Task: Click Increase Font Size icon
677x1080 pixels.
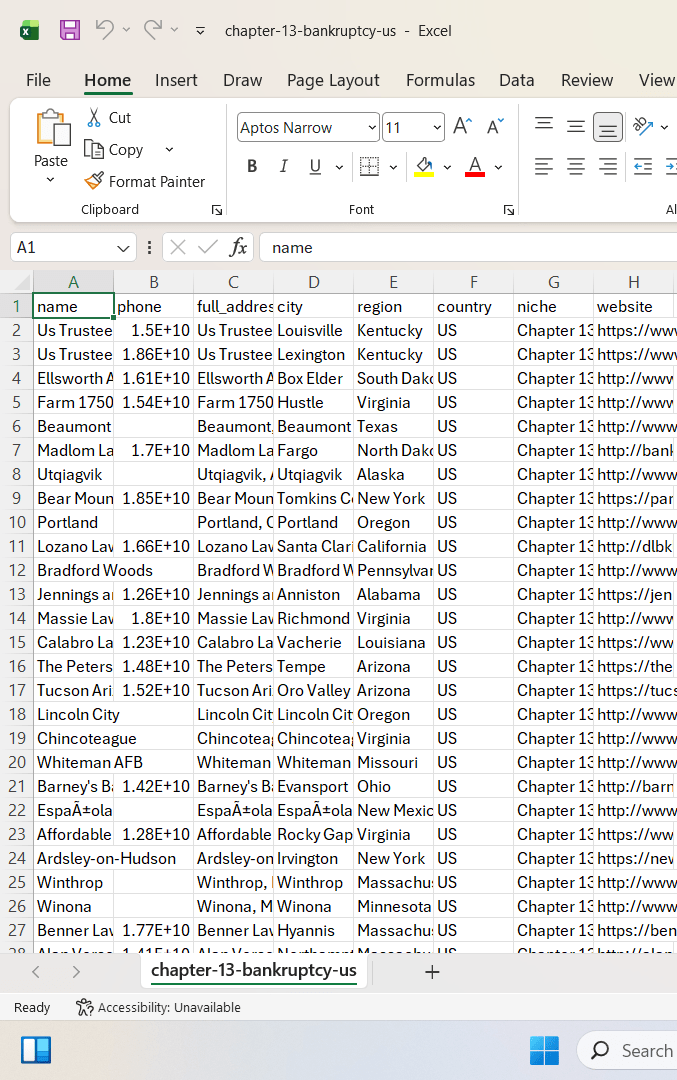Action: [462, 127]
